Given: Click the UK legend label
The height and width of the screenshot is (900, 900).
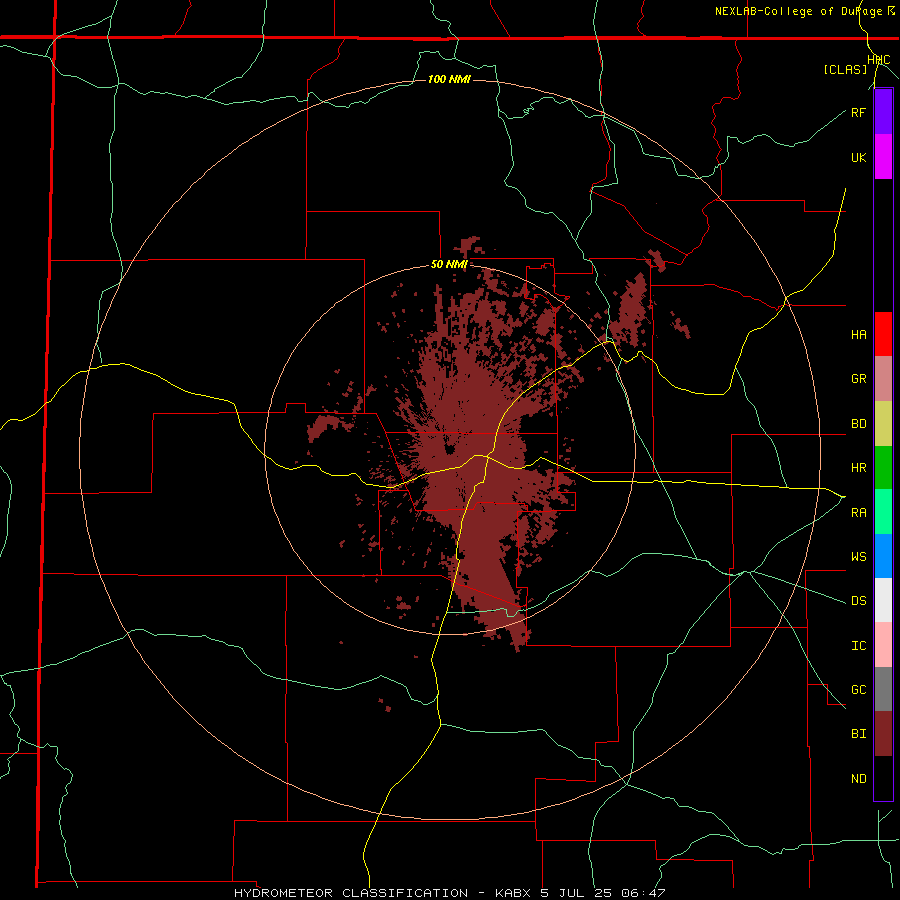Looking at the screenshot, I should (858, 157).
